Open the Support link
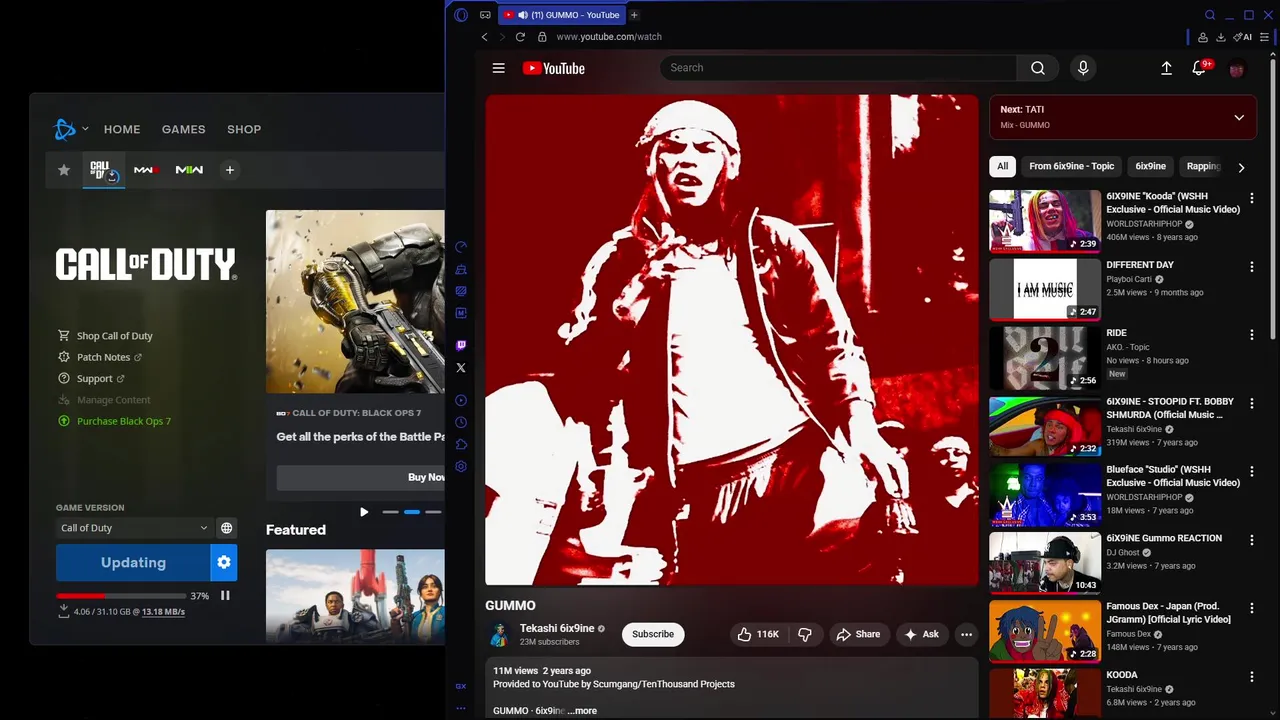 (92, 379)
